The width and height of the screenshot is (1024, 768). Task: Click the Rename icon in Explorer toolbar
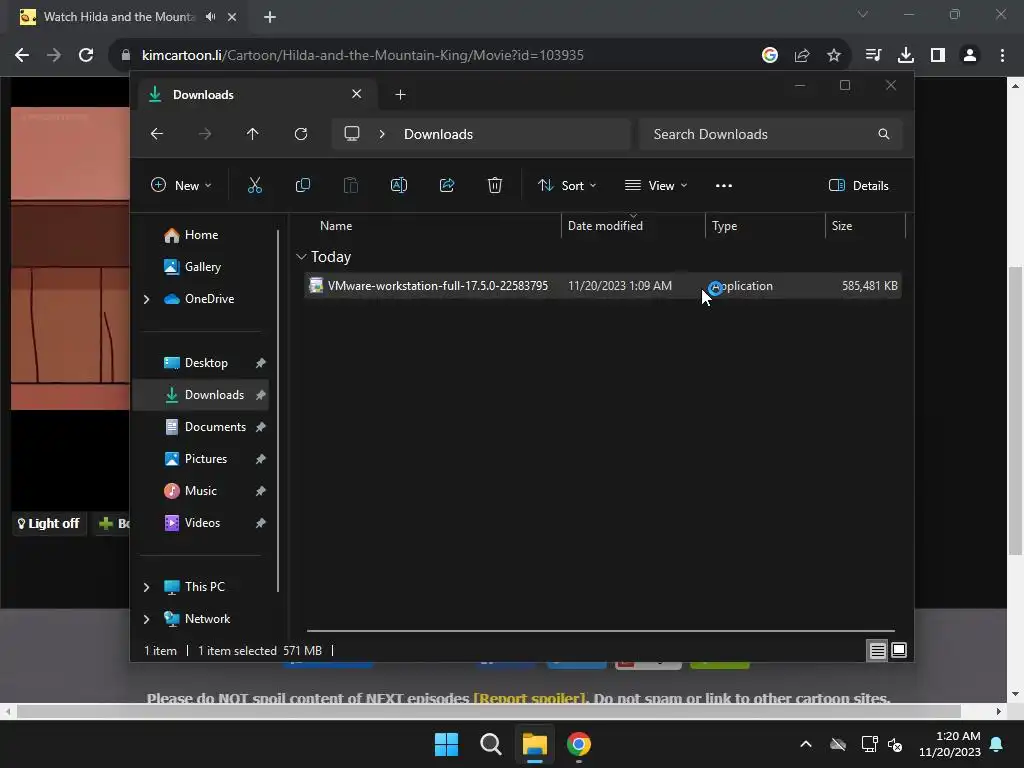point(398,185)
